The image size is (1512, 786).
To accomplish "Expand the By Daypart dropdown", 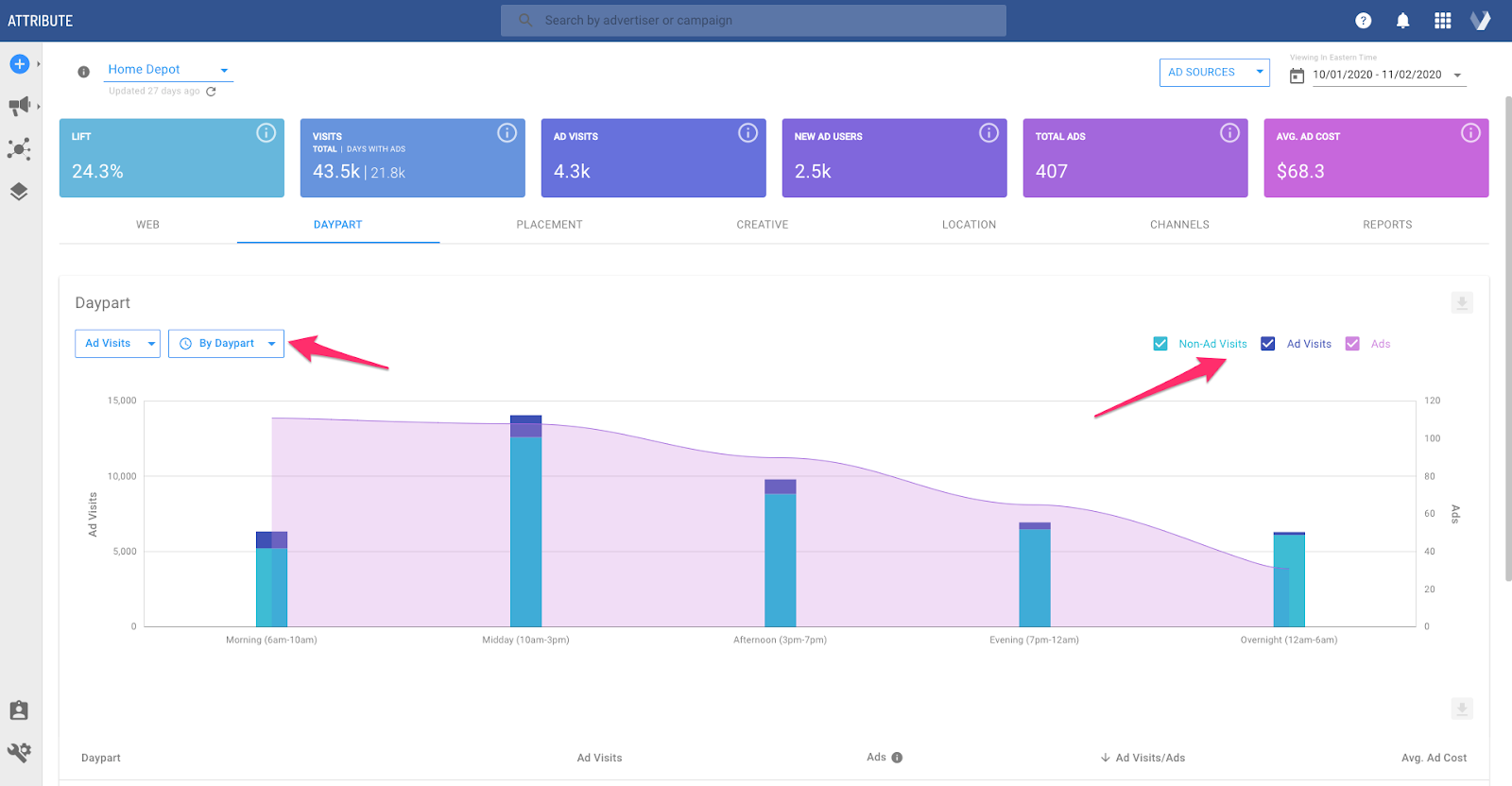I will pyautogui.click(x=226, y=344).
